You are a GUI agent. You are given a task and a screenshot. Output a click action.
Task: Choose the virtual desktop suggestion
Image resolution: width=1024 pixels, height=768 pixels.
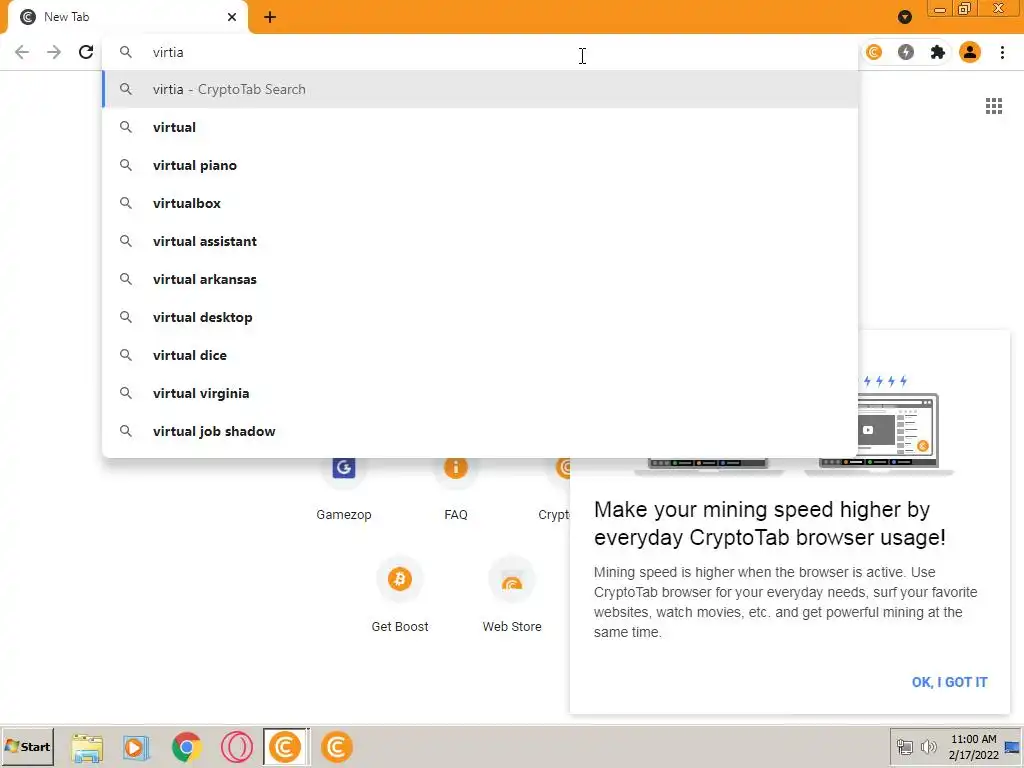coord(480,317)
